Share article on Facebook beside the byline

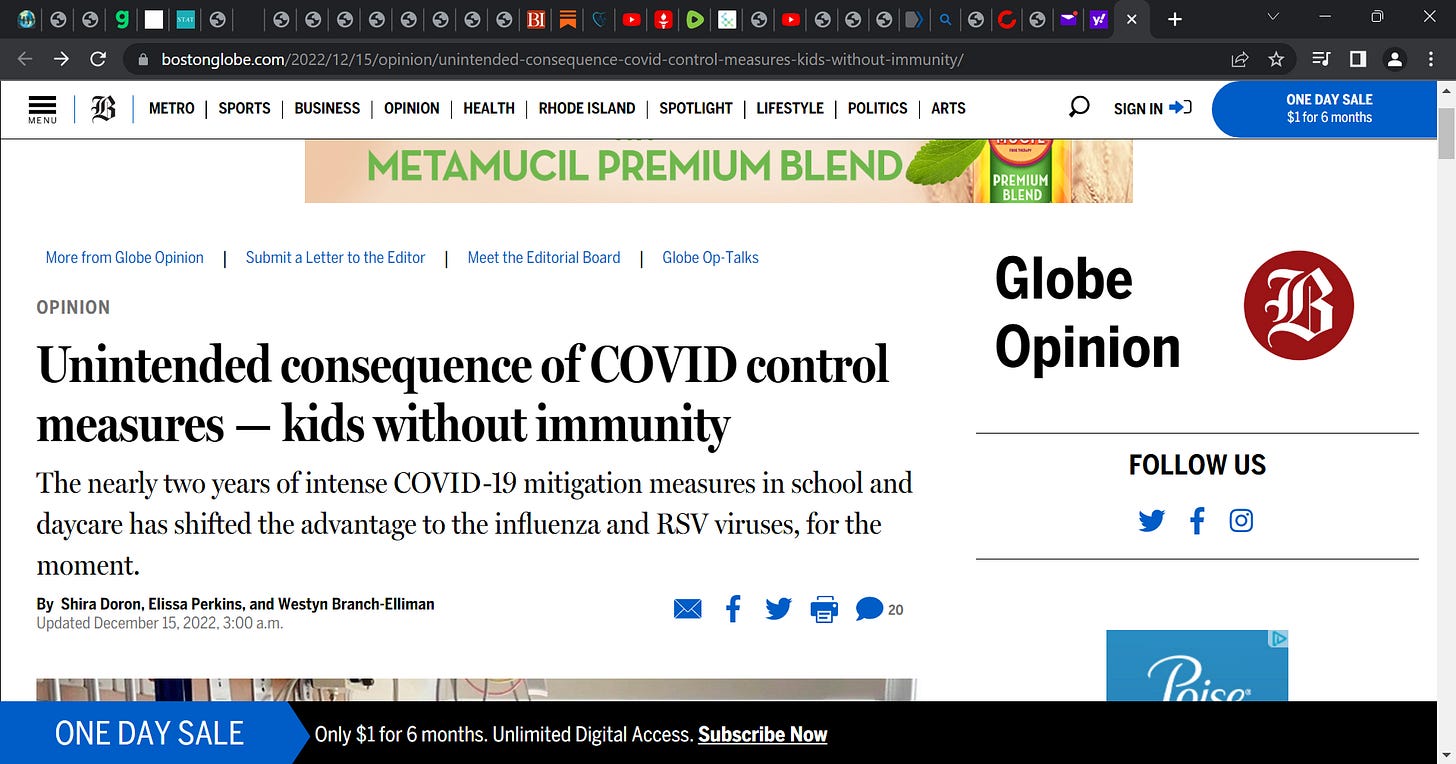point(733,608)
